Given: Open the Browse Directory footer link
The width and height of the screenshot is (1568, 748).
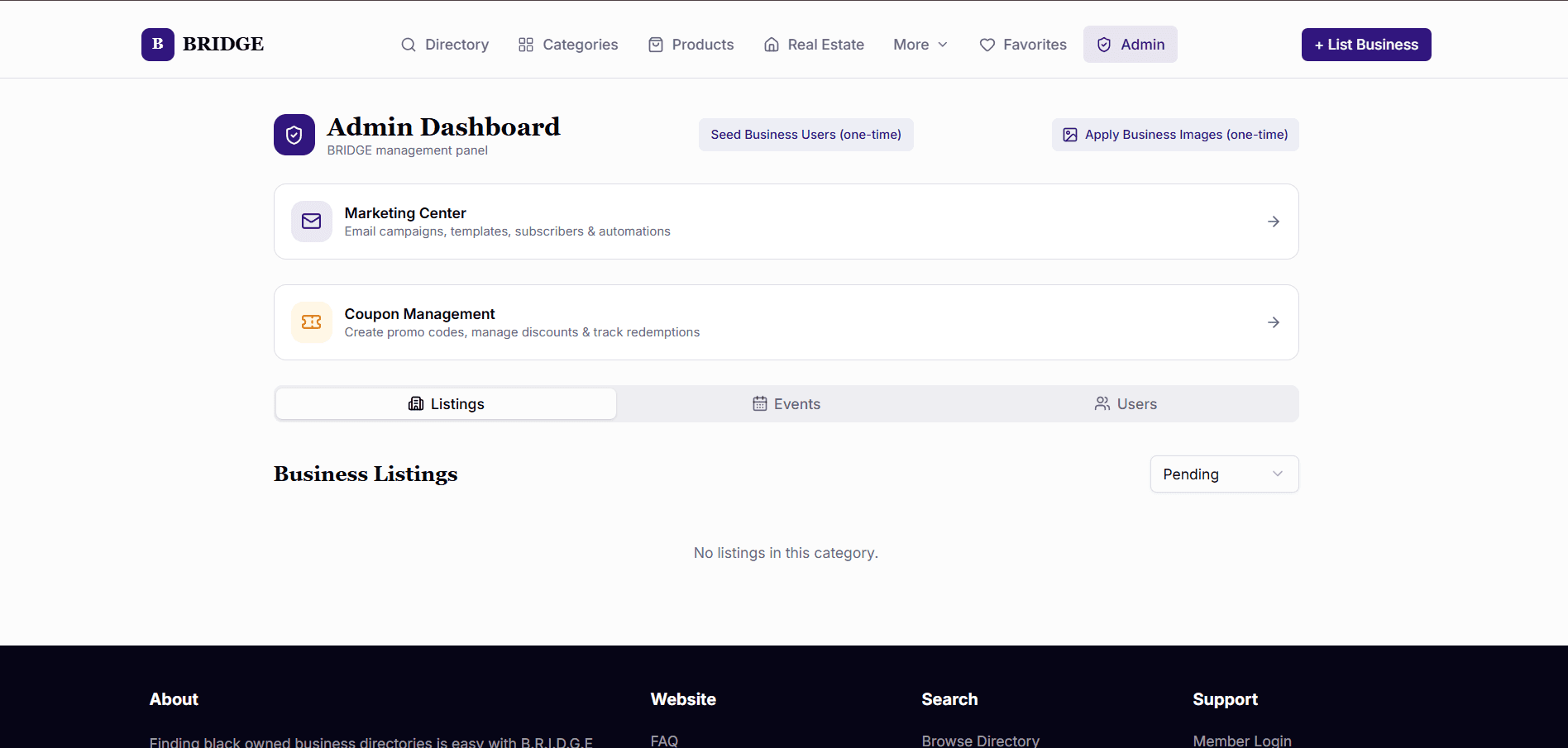Looking at the screenshot, I should click(x=981, y=741).
